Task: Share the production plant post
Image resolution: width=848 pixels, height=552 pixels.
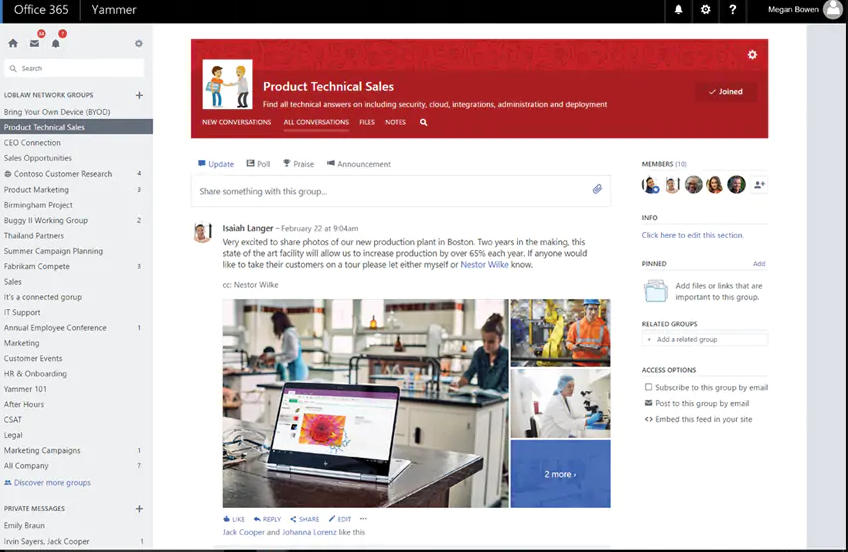Action: point(304,519)
